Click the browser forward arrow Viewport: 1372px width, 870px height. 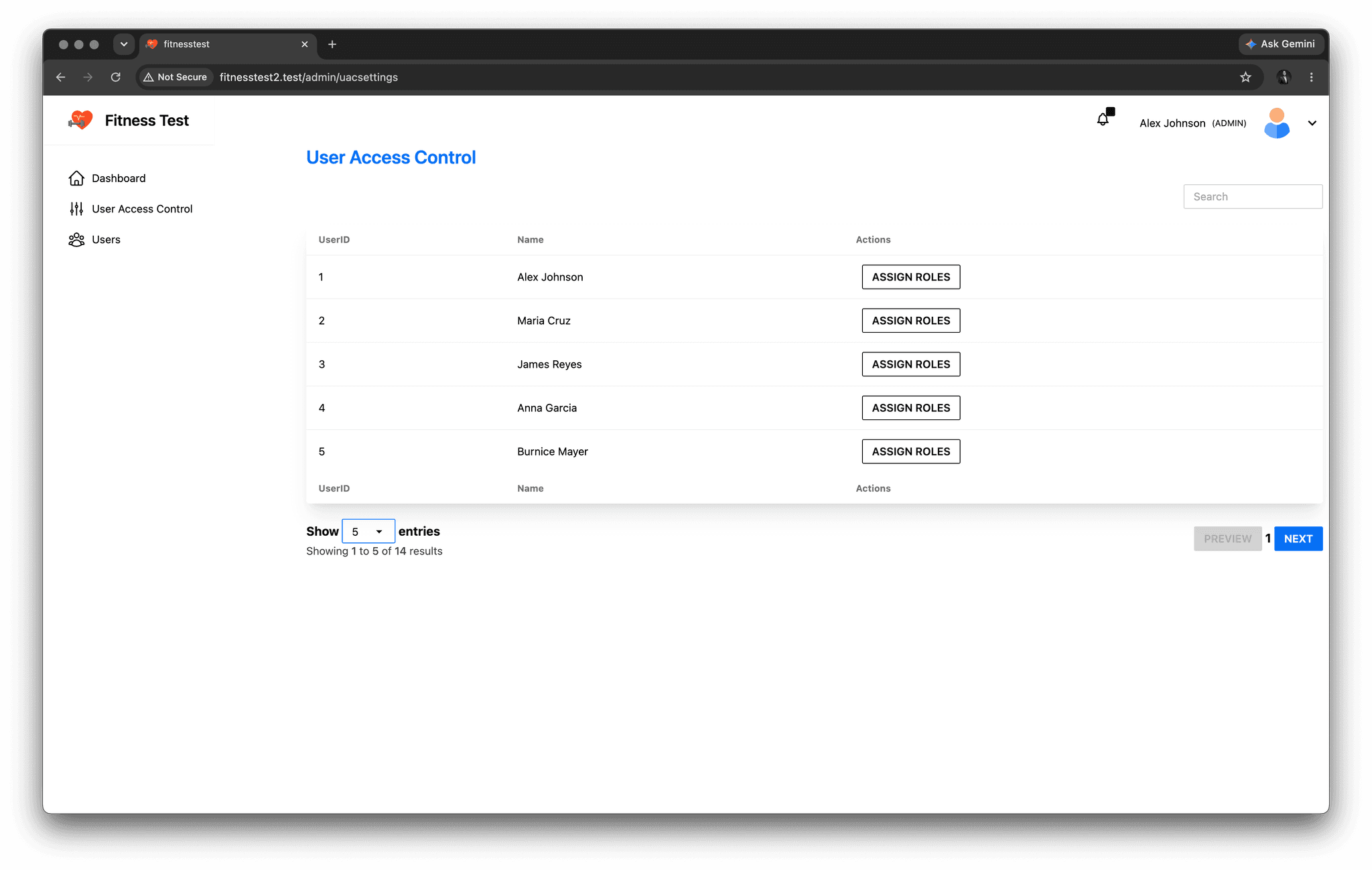(88, 77)
